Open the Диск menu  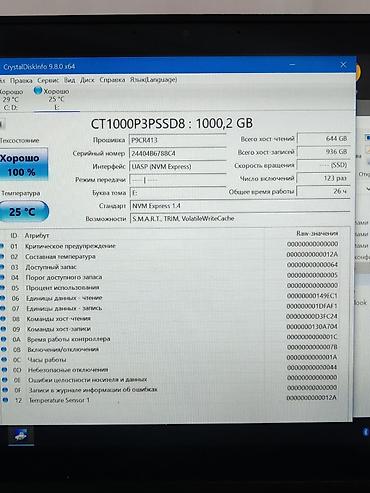[87, 80]
